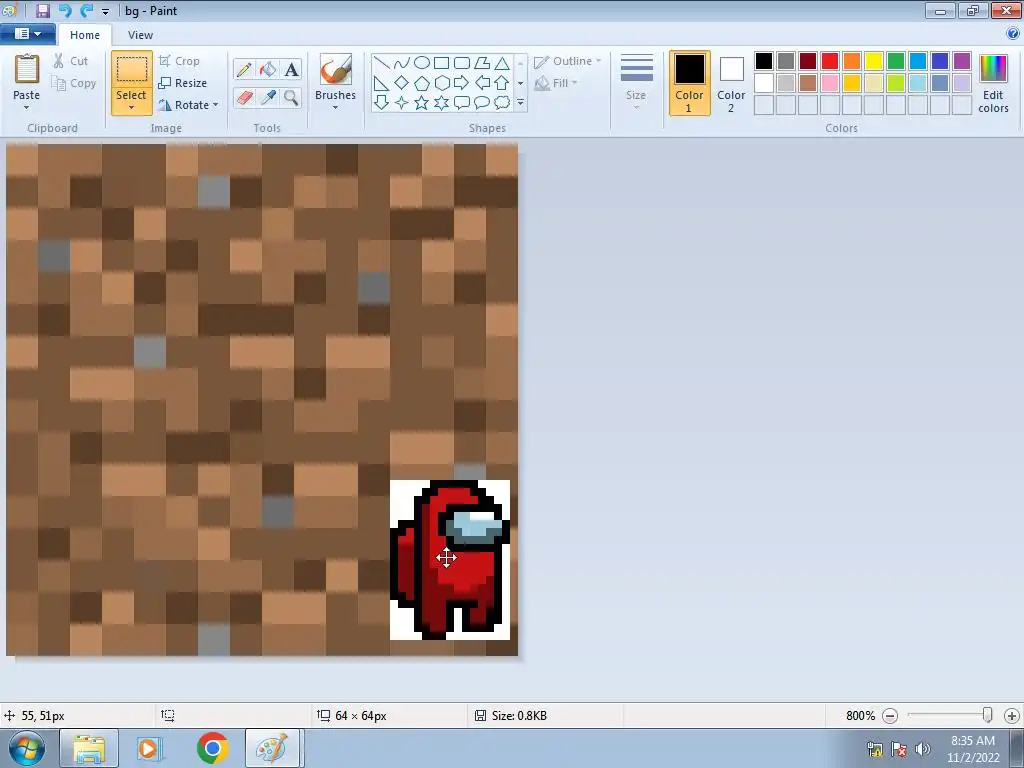
Task: Select the Cloud callout shape
Action: tap(502, 103)
